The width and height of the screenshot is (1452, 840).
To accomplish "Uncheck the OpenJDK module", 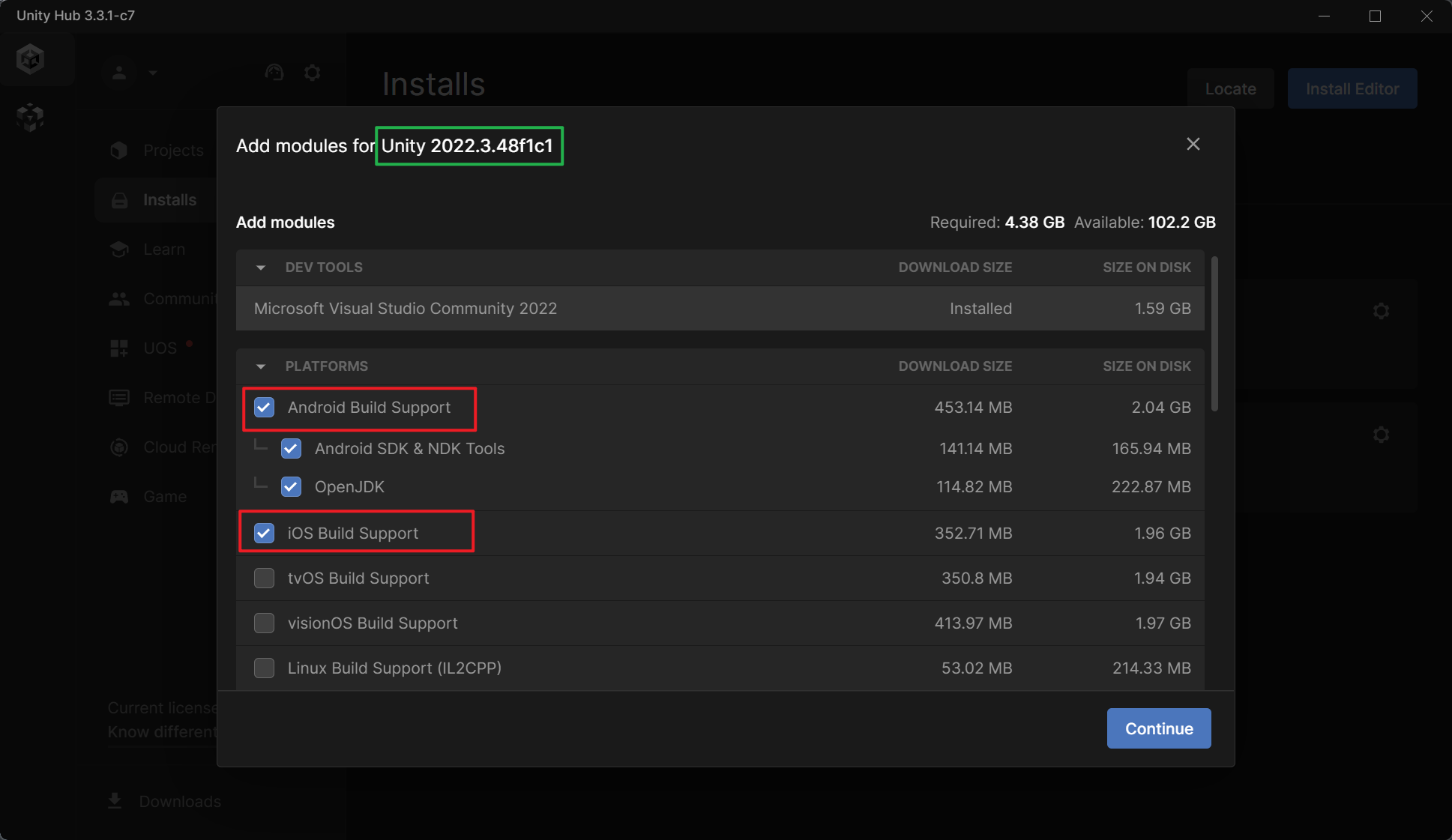I will [x=291, y=487].
